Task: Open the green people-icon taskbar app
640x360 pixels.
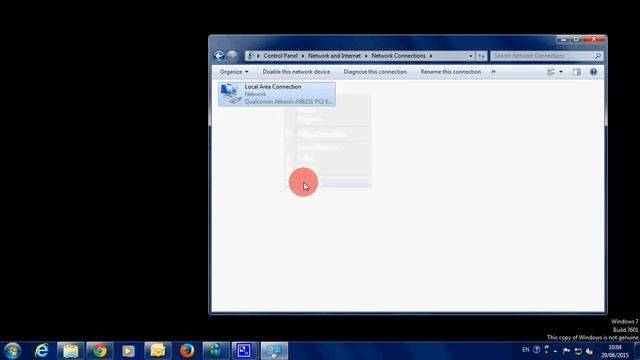Action: coord(216,351)
